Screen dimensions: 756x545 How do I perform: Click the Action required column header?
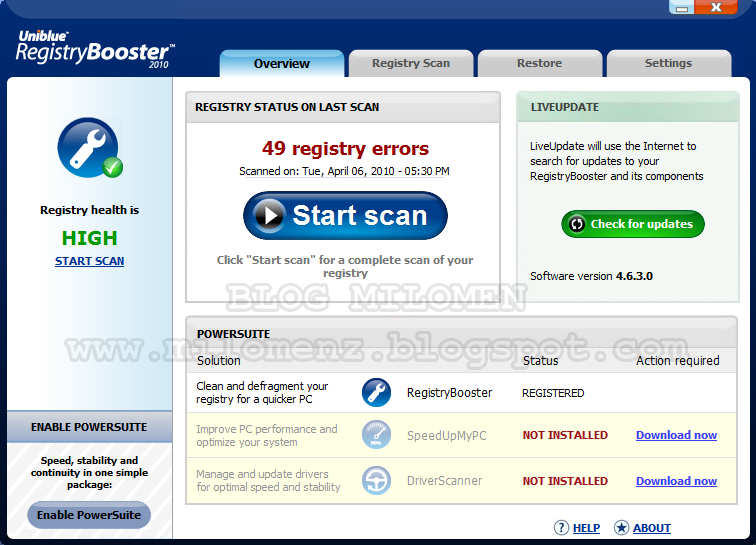tap(677, 361)
